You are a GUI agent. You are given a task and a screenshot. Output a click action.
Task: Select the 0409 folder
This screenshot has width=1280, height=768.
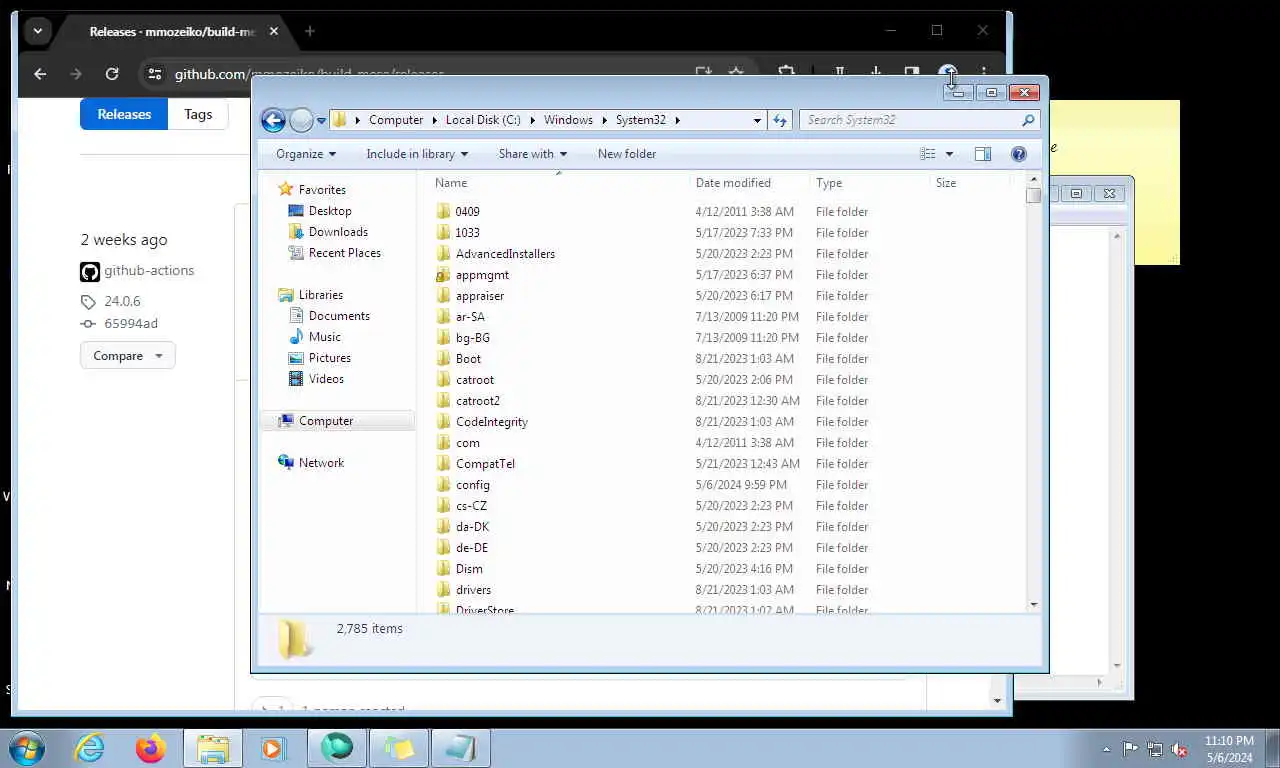pyautogui.click(x=467, y=212)
